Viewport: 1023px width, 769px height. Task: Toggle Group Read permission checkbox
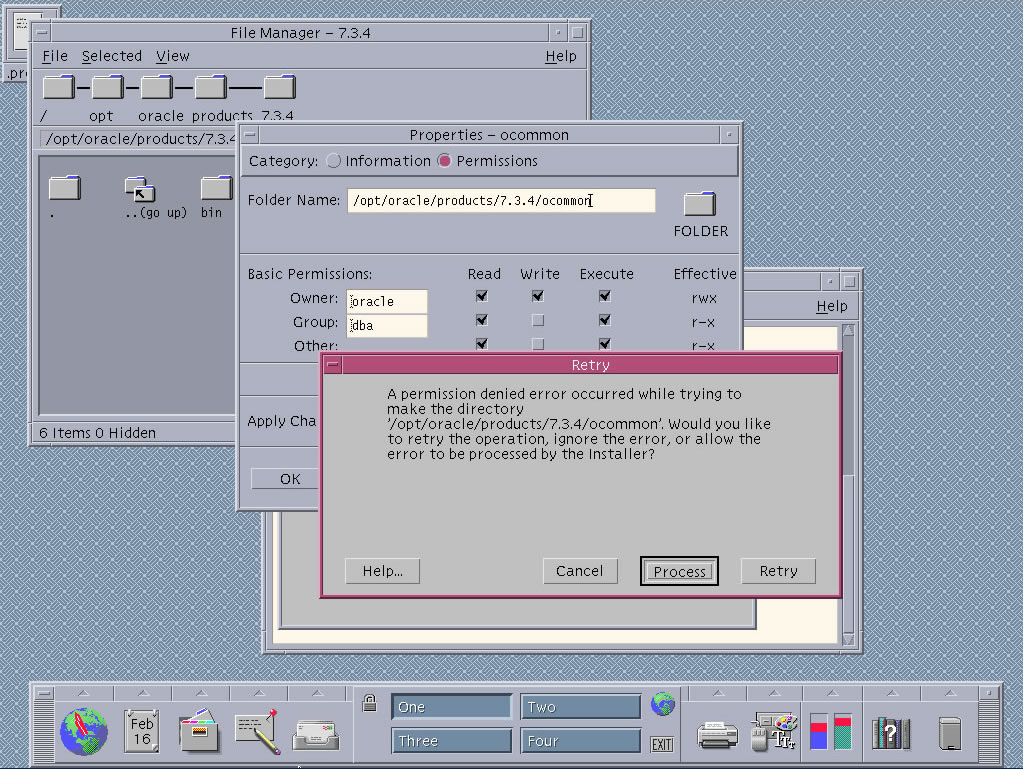(x=481, y=320)
